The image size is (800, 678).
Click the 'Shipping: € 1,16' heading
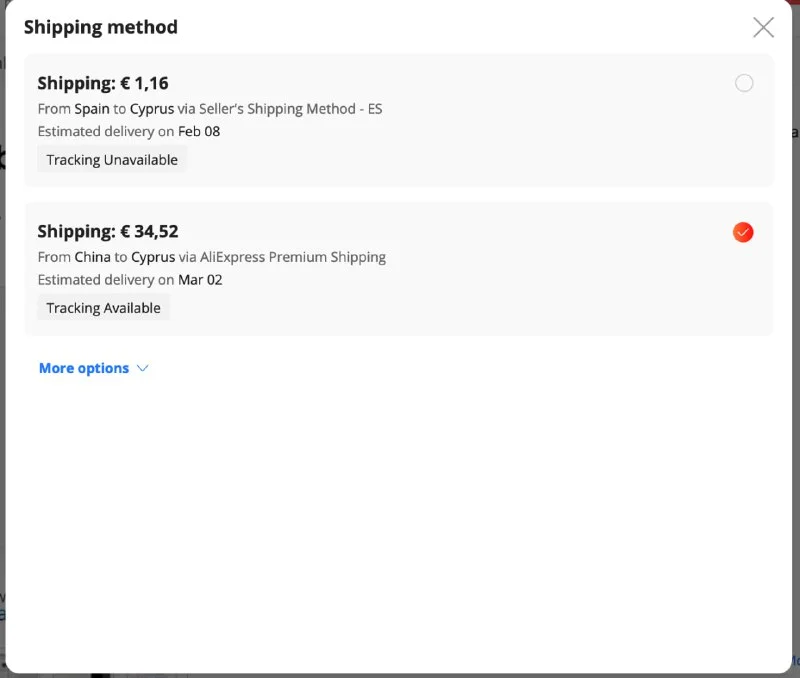102,83
